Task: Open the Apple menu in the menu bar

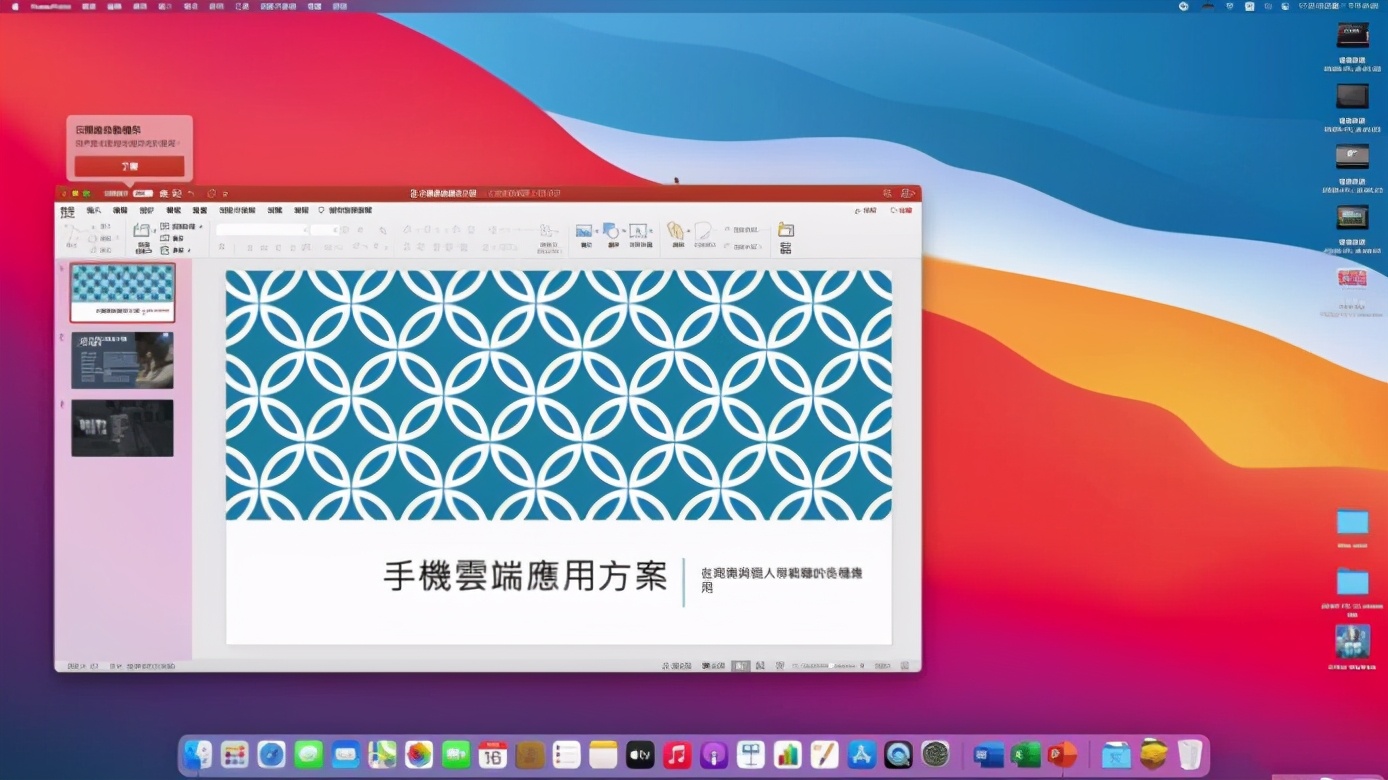Action: pyautogui.click(x=12, y=6)
